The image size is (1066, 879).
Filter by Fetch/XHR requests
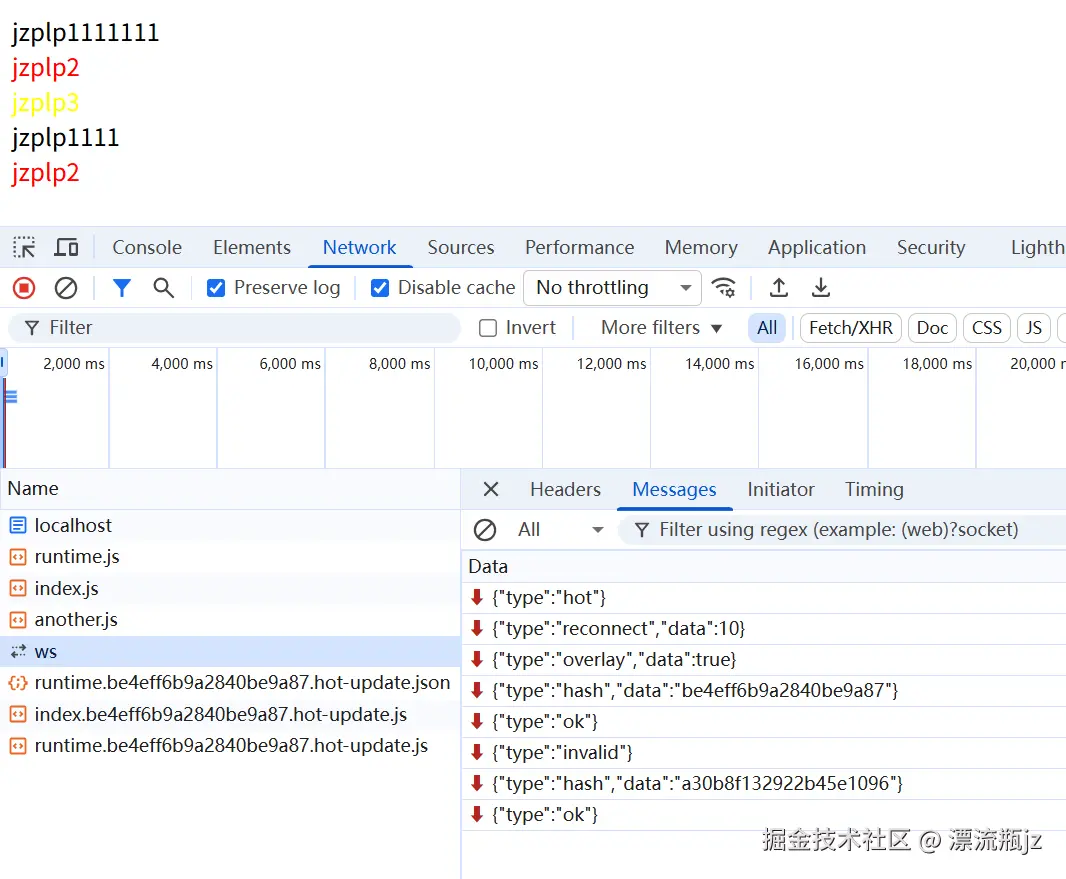(851, 328)
